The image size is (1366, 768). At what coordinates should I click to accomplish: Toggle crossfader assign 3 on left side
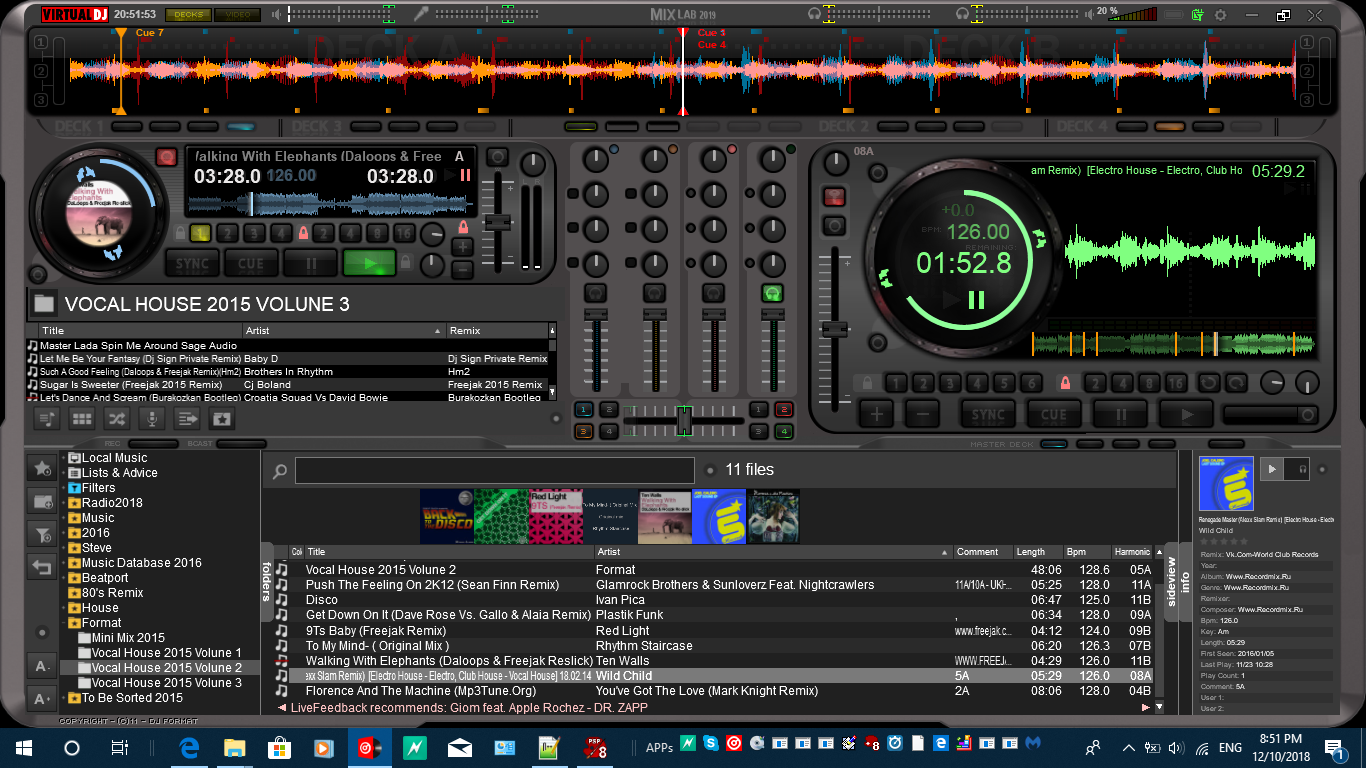coord(583,431)
